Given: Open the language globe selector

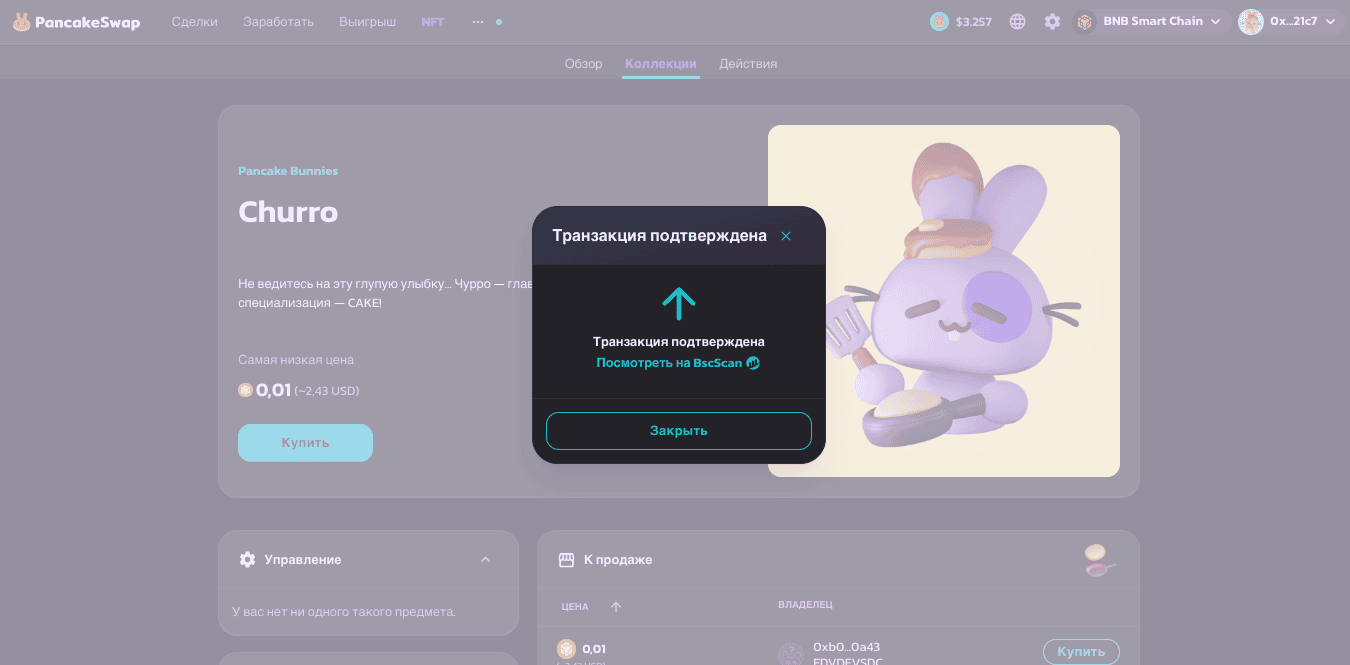Looking at the screenshot, I should coord(1017,21).
